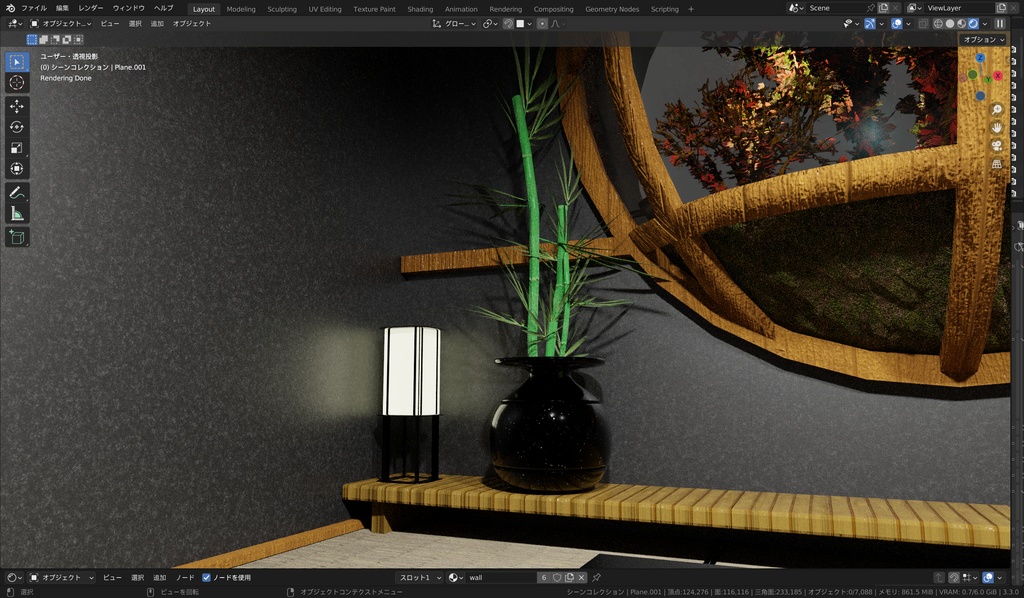Open the 3D viewport editor type dropdown
This screenshot has height=598, width=1024.
[14, 24]
